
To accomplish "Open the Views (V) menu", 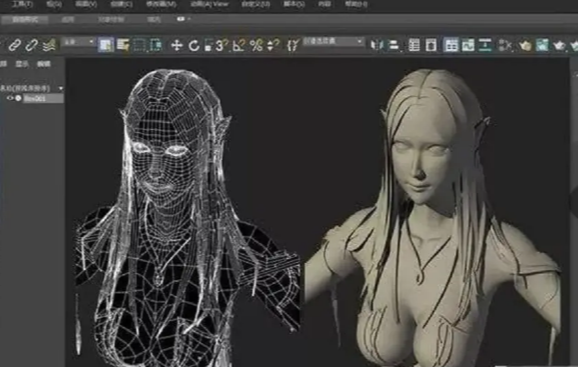I will click(x=86, y=4).
